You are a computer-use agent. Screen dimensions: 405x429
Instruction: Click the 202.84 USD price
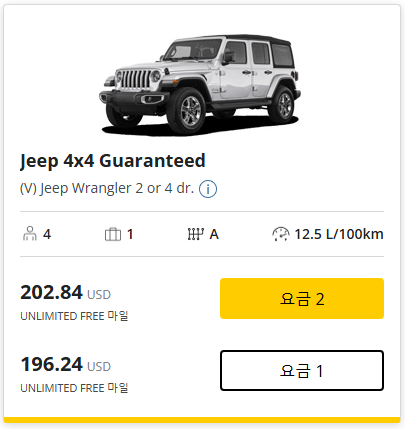point(65,293)
